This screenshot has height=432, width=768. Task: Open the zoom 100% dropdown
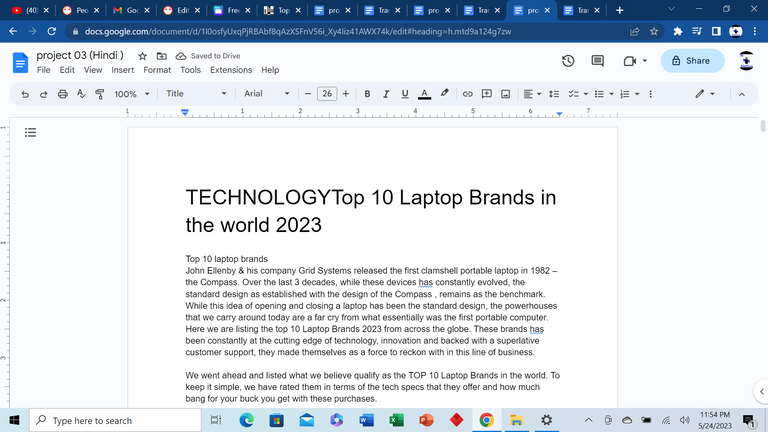(131, 94)
